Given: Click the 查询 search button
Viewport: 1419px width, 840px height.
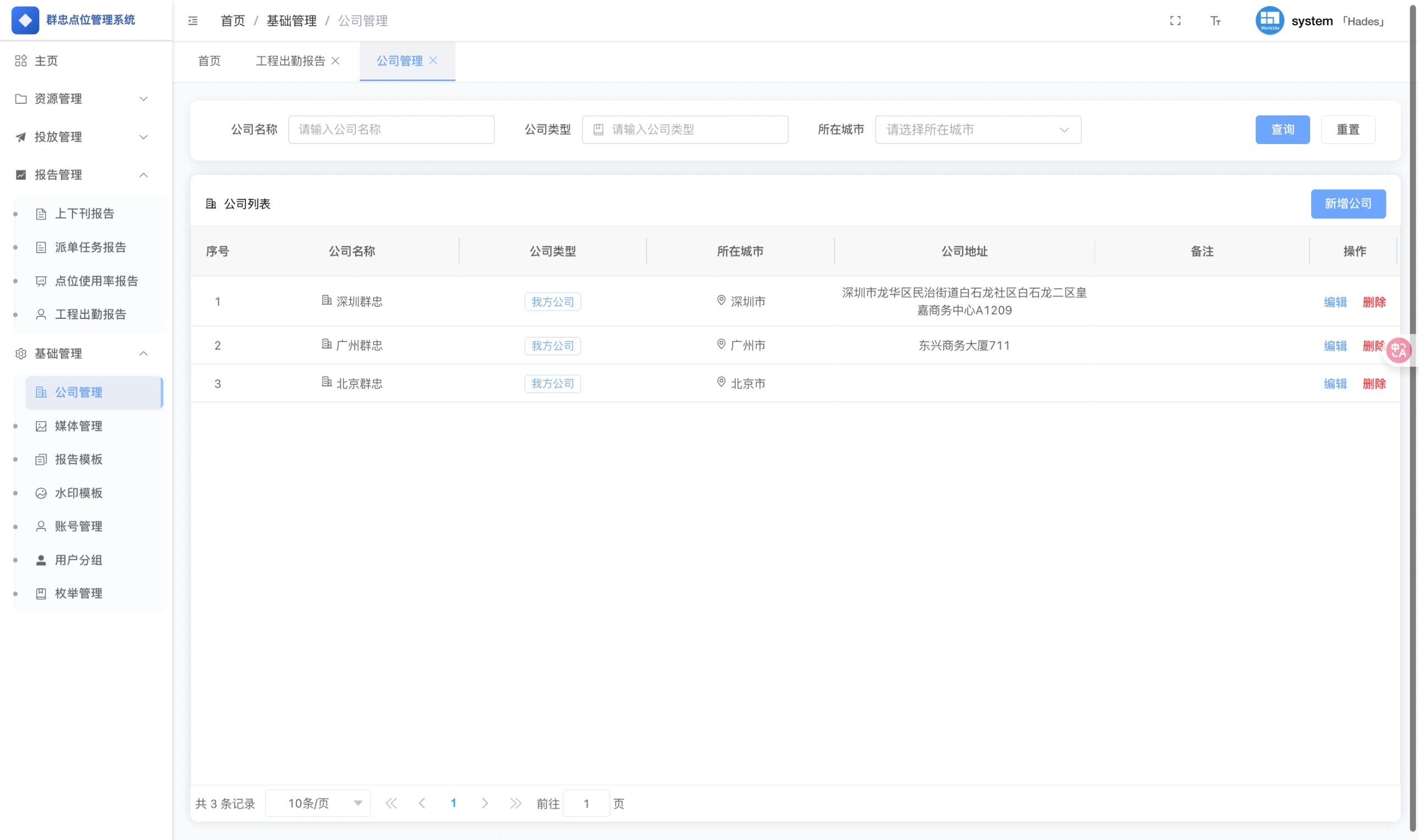Looking at the screenshot, I should tap(1283, 130).
